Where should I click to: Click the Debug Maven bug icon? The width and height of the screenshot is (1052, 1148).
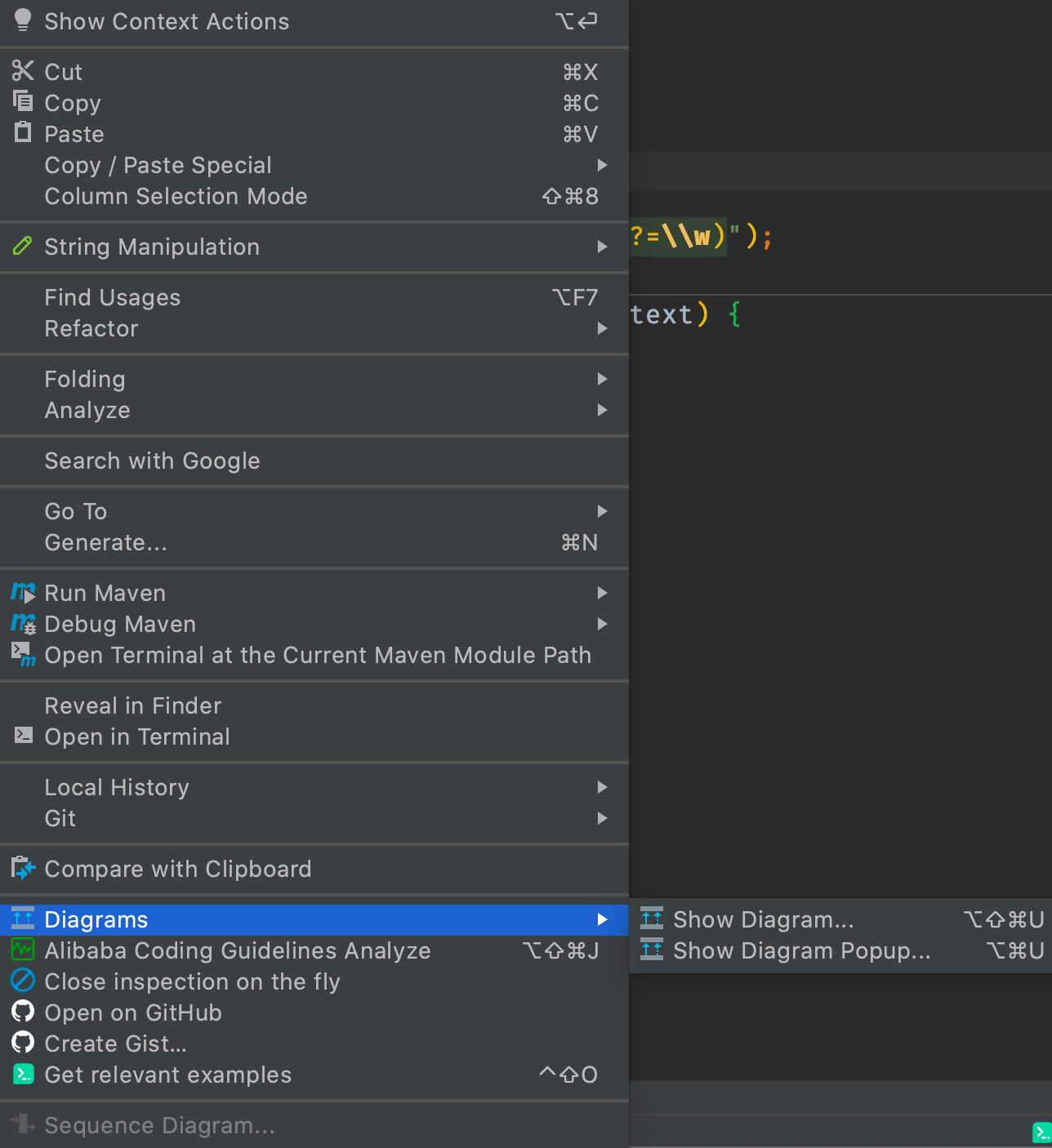click(x=23, y=624)
